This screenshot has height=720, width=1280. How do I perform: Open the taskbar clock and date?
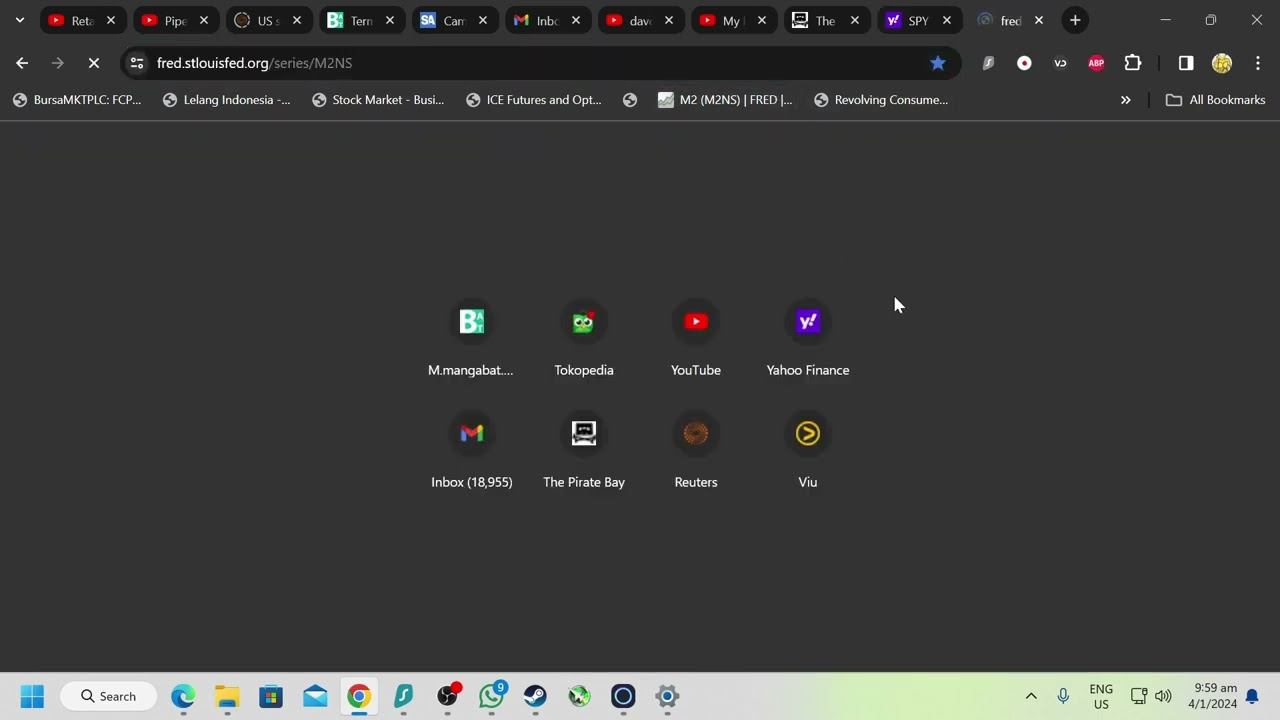[x=1212, y=696]
